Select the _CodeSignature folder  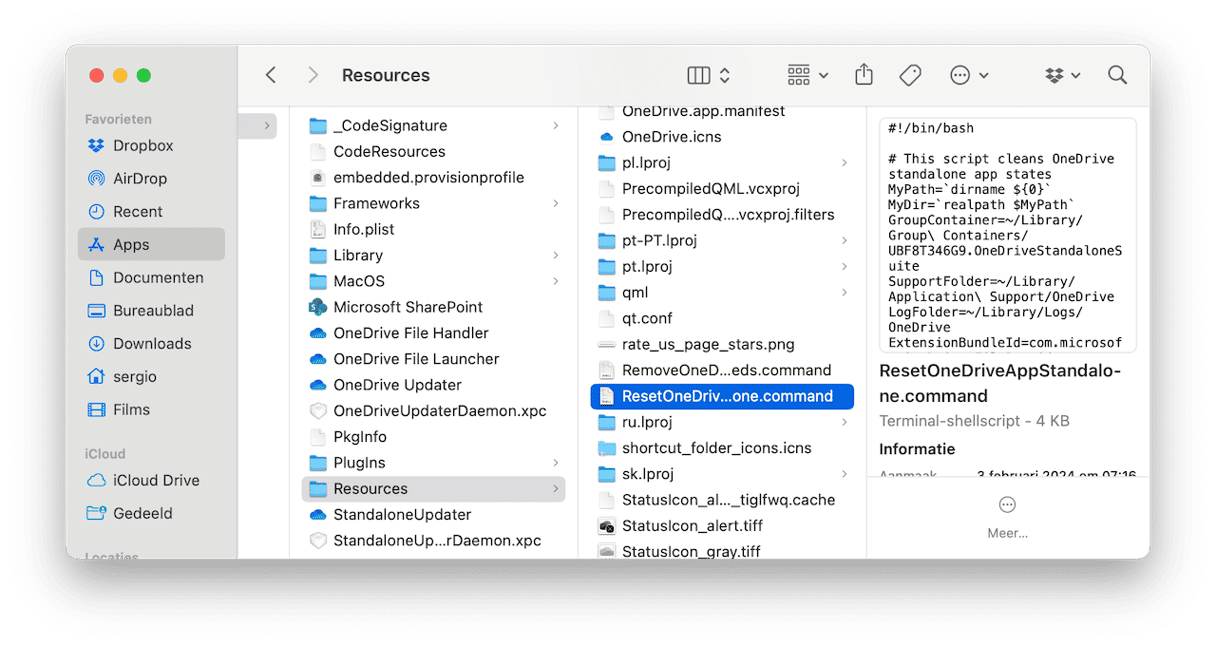coord(433,125)
